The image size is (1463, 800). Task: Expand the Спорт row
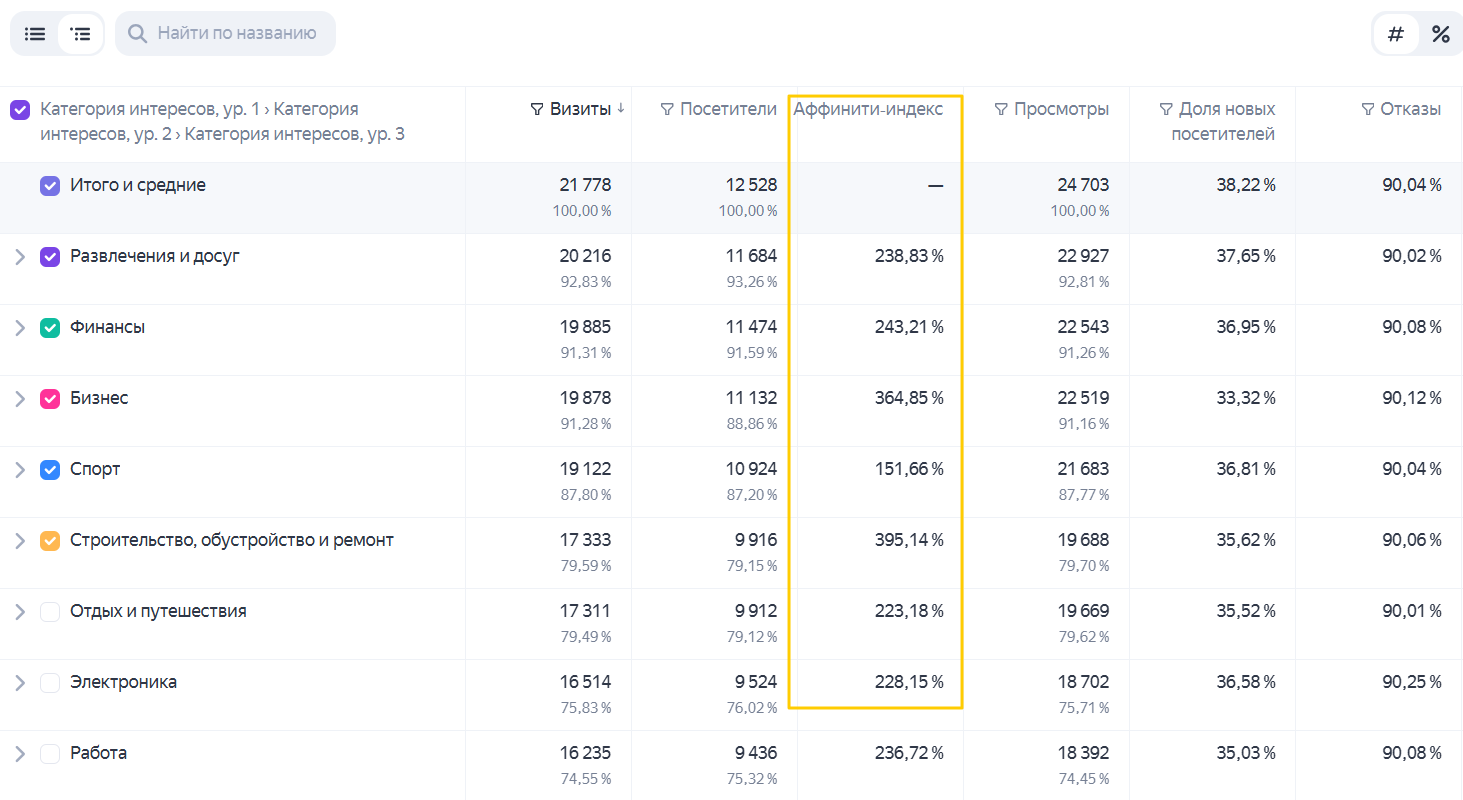(x=20, y=470)
